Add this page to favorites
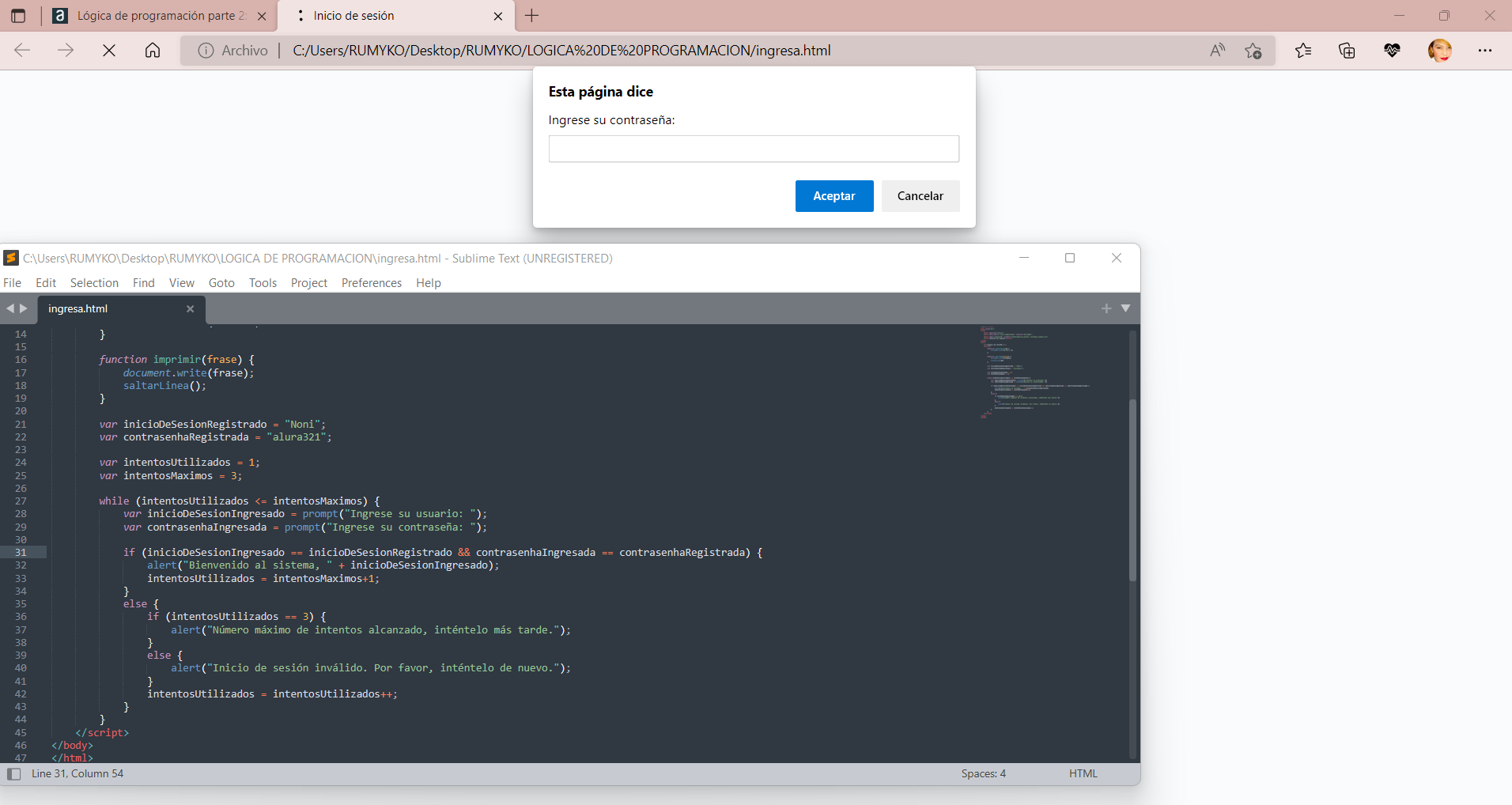 click(1253, 51)
